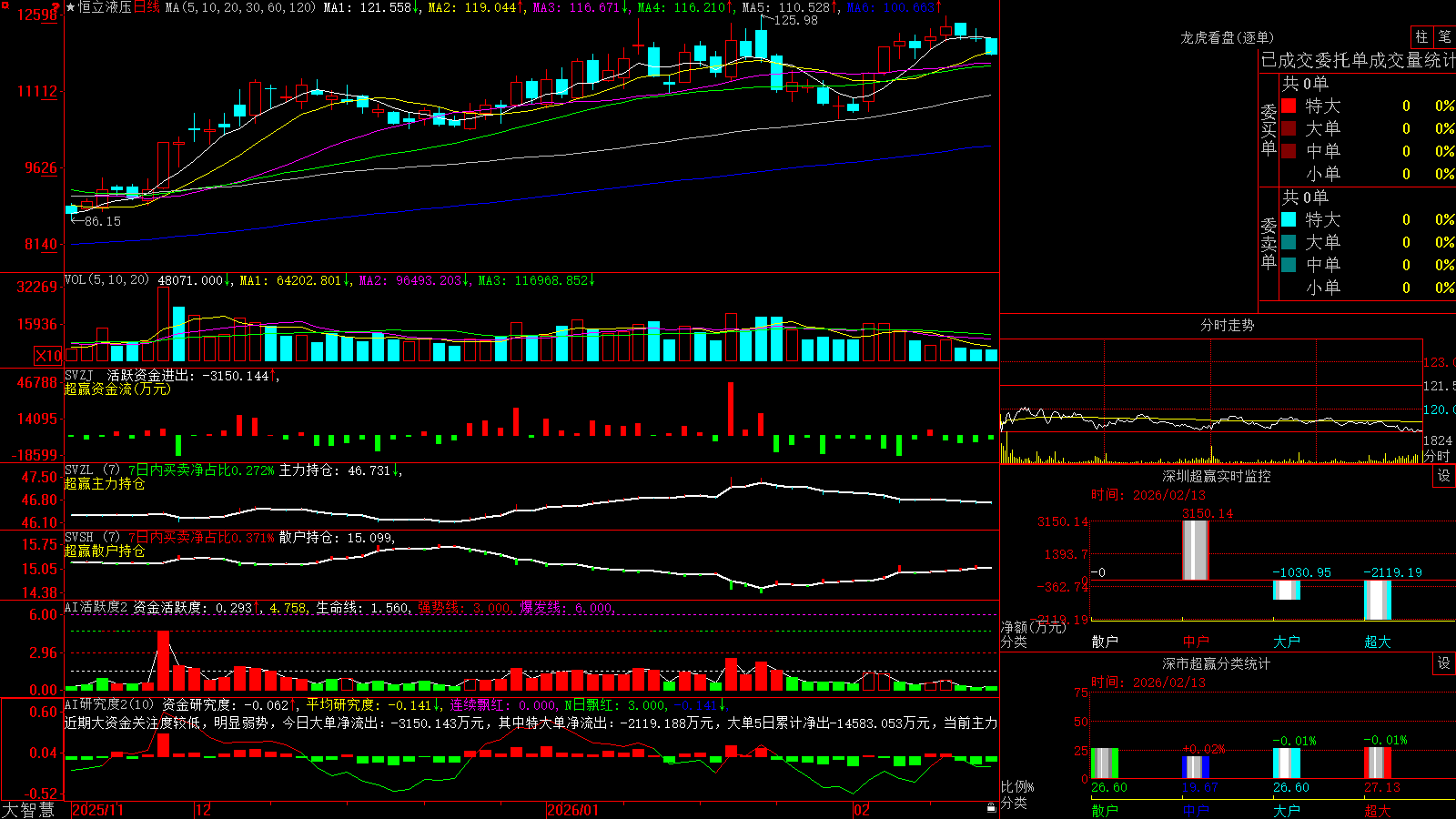Click the 深圳超赢实时监控 panel title

click(1217, 476)
